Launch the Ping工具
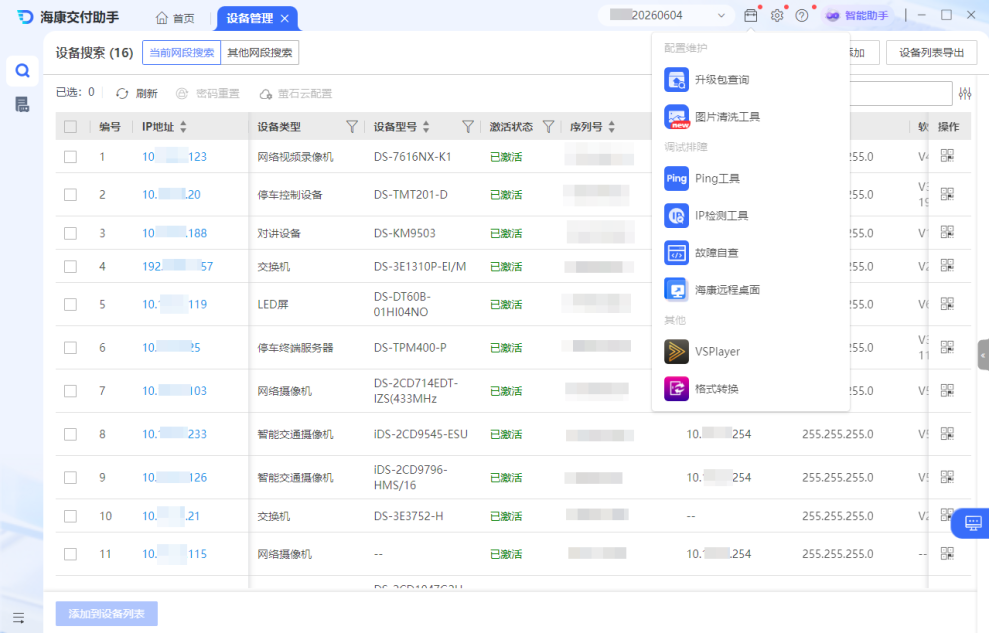 tap(702, 178)
